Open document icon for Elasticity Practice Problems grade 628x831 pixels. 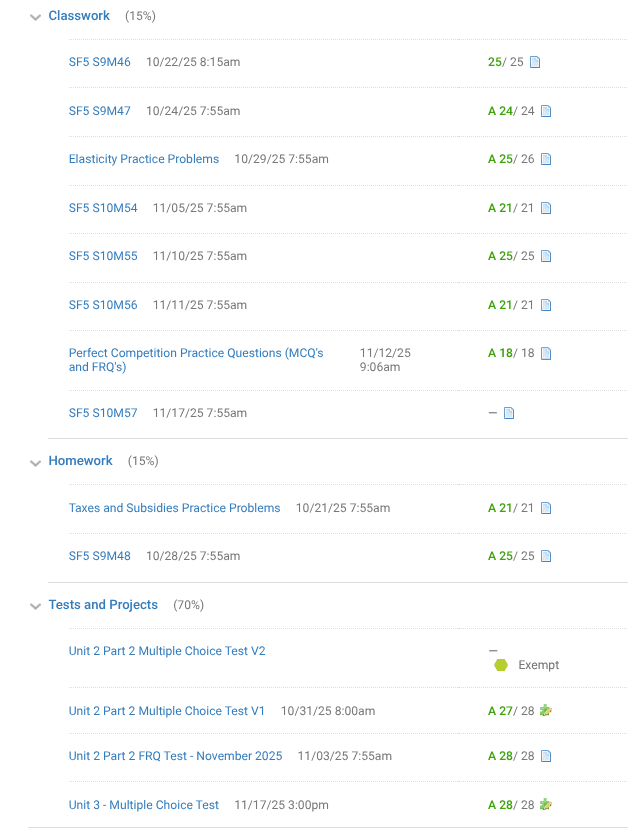(x=546, y=159)
